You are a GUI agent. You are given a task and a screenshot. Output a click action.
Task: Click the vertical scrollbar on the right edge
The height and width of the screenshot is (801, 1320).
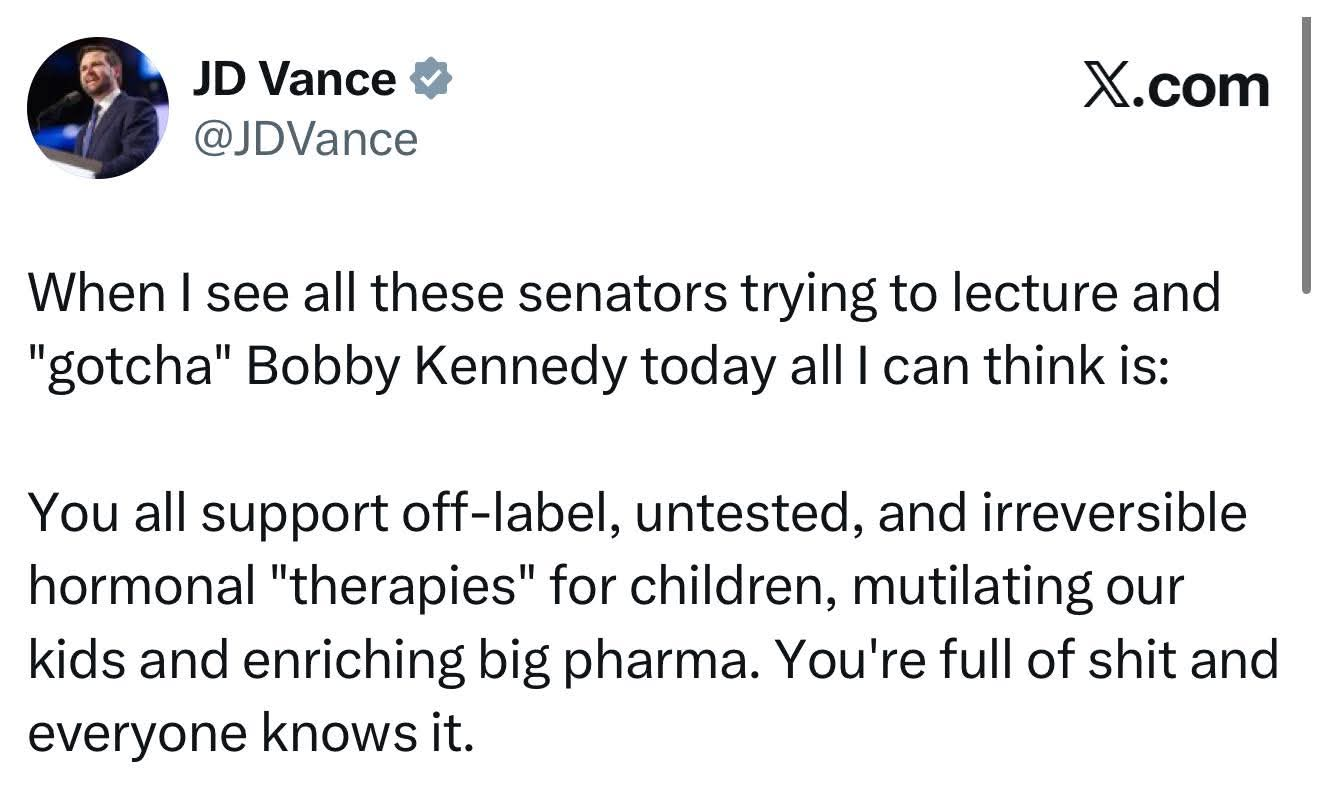(x=1305, y=155)
